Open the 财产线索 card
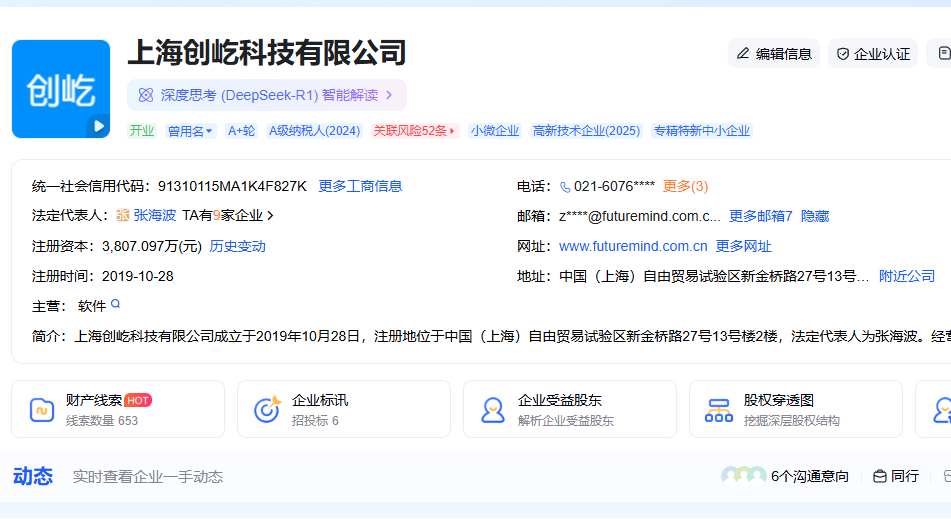 118,409
